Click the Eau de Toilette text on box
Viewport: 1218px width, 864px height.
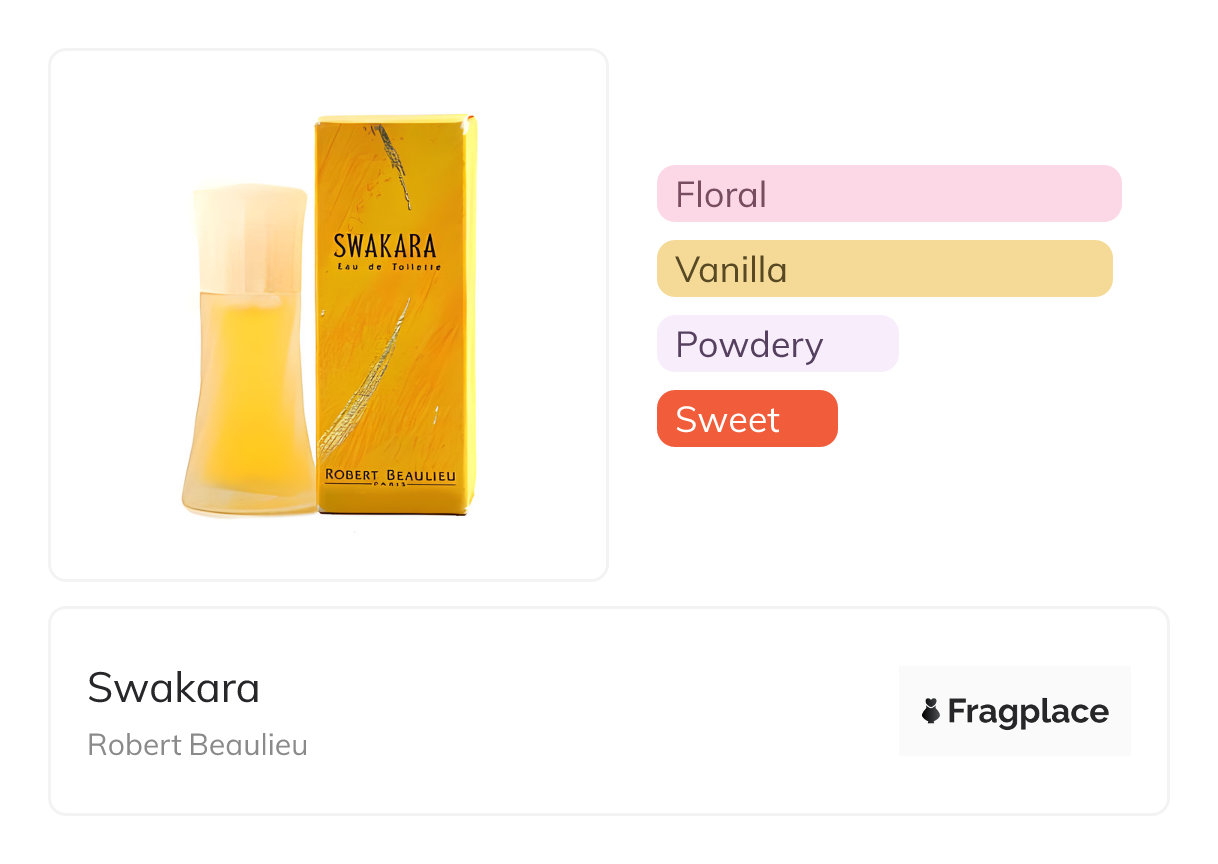click(387, 267)
